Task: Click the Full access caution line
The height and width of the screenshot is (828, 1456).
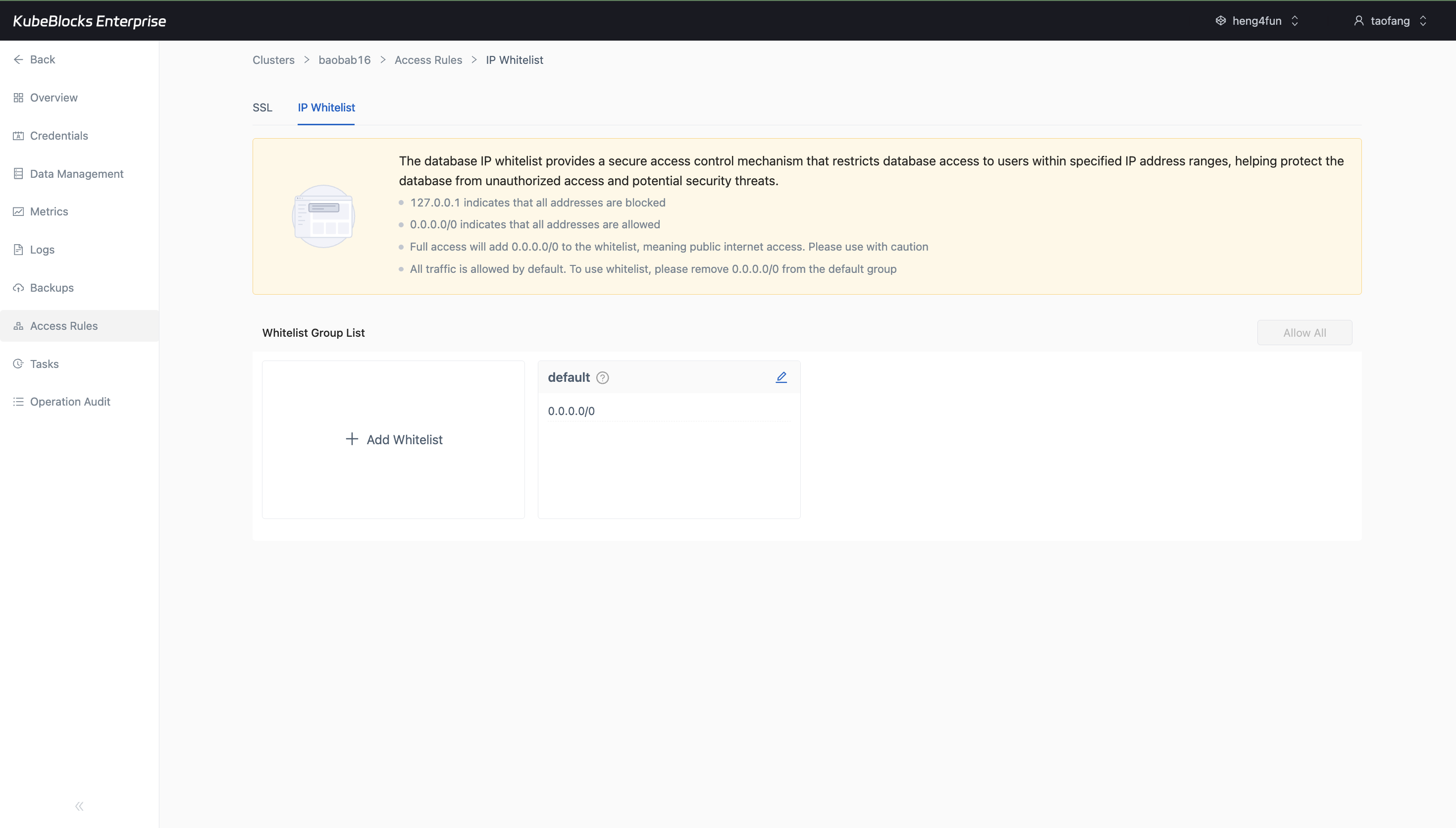Action: [x=669, y=247]
